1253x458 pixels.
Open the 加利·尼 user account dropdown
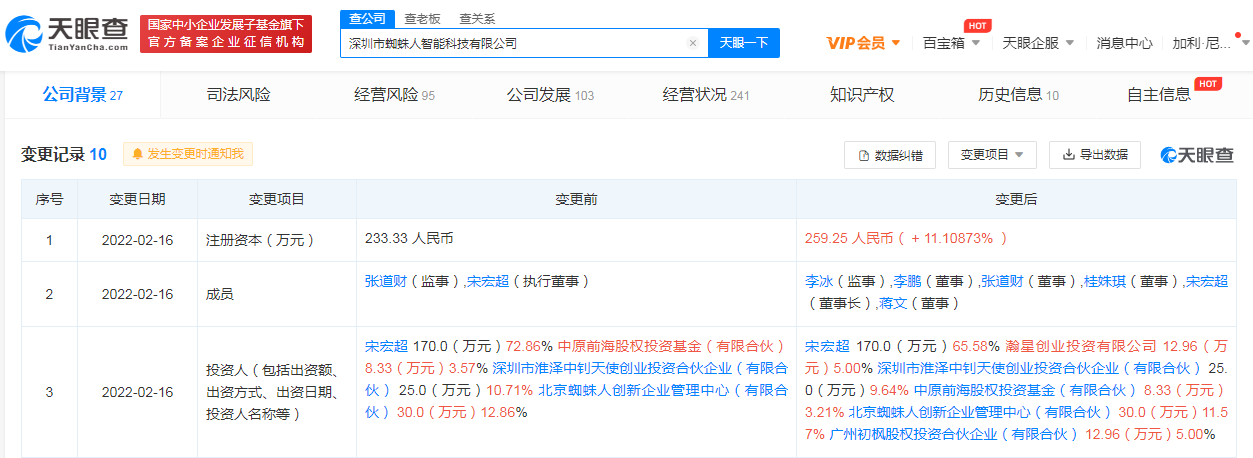click(1210, 43)
